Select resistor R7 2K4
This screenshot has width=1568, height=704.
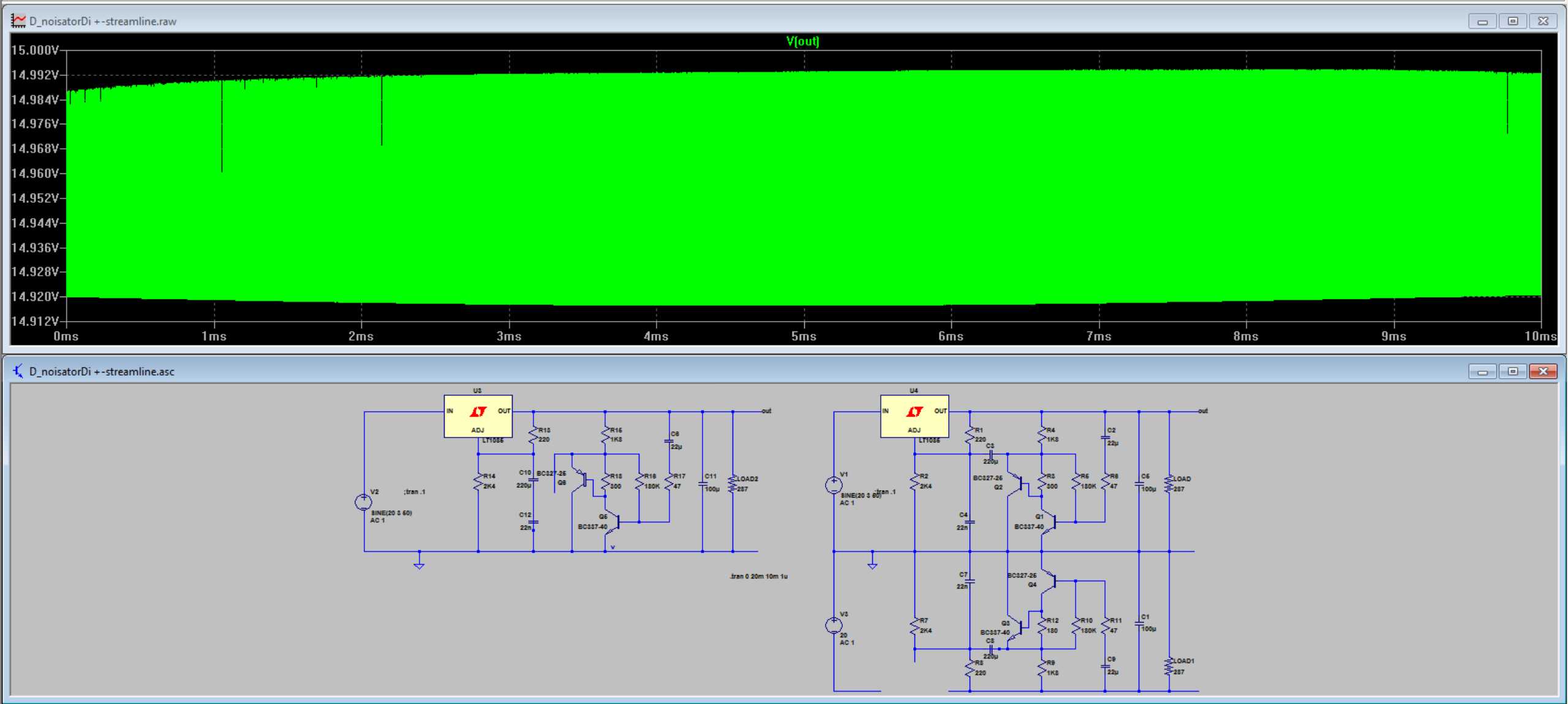[x=915, y=626]
